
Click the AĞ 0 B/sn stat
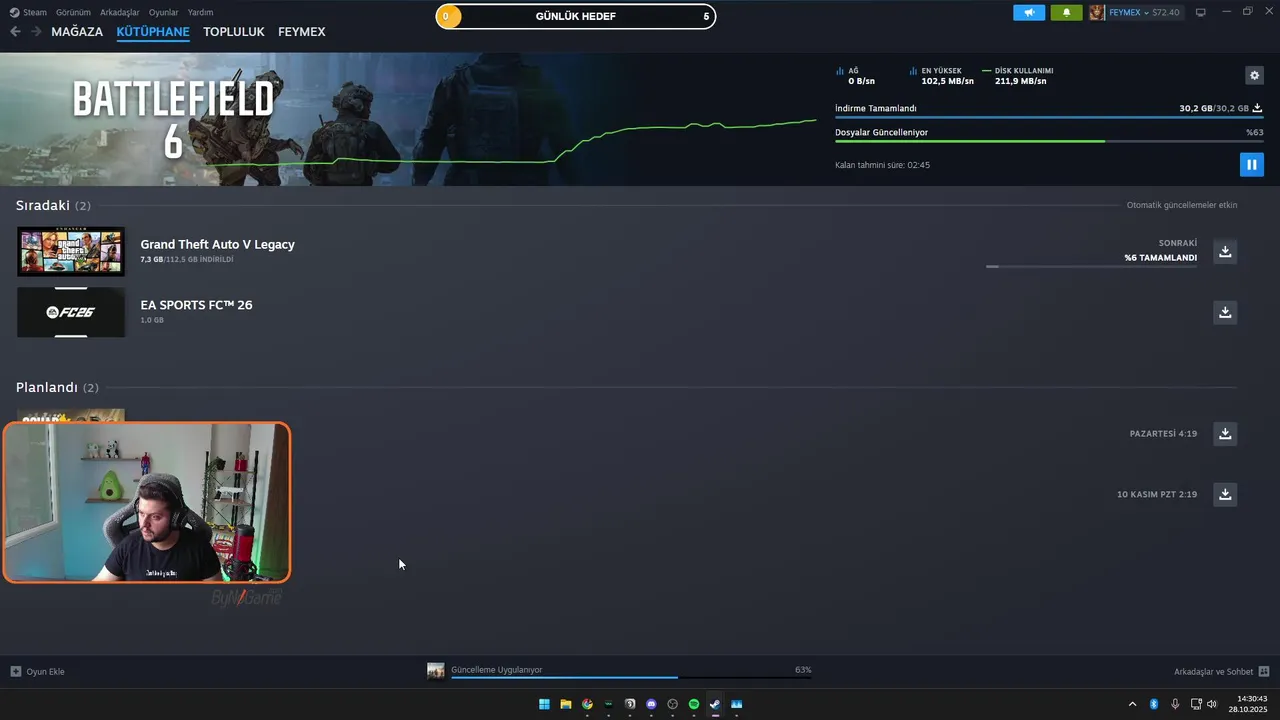(x=855, y=76)
